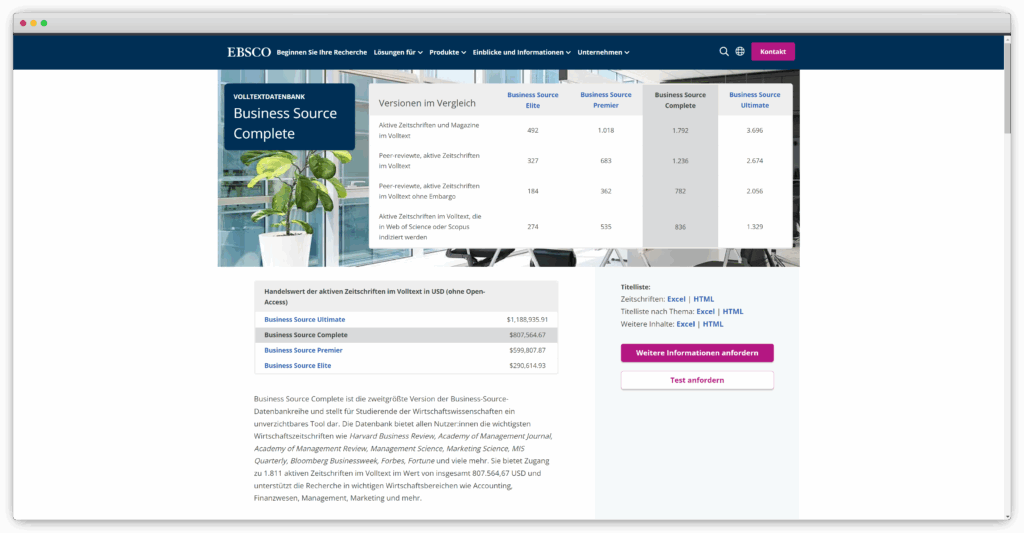Click cell value 1.792 in Complete column
Viewport: 1024px width, 533px height.
coord(680,131)
